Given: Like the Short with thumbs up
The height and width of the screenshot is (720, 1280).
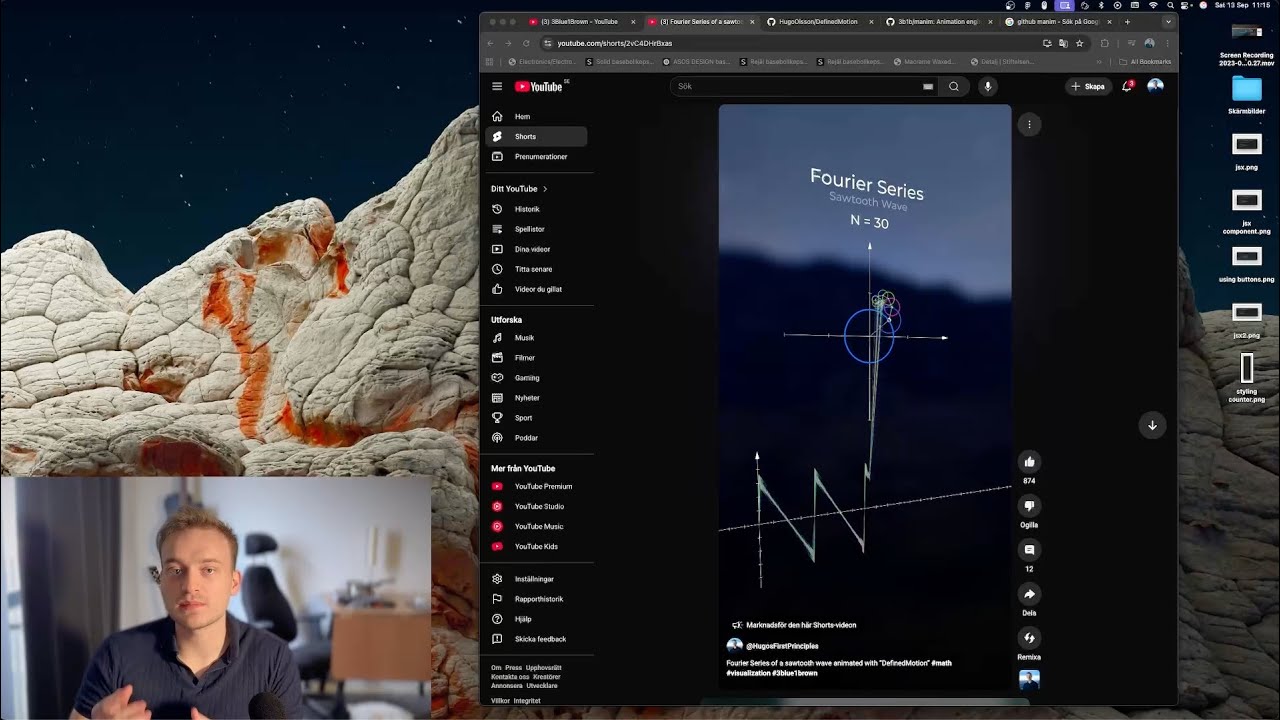Looking at the screenshot, I should coord(1029,461).
